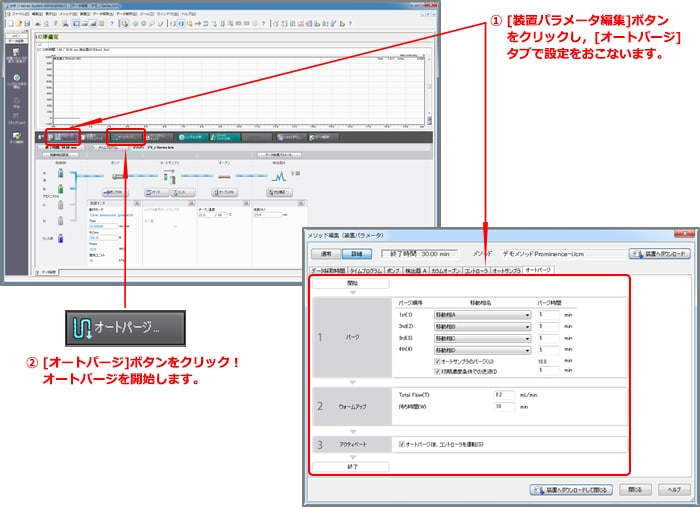This screenshot has height=509, width=700.
Task: Click the ヘルプ button in dialog
Action: 674,490
